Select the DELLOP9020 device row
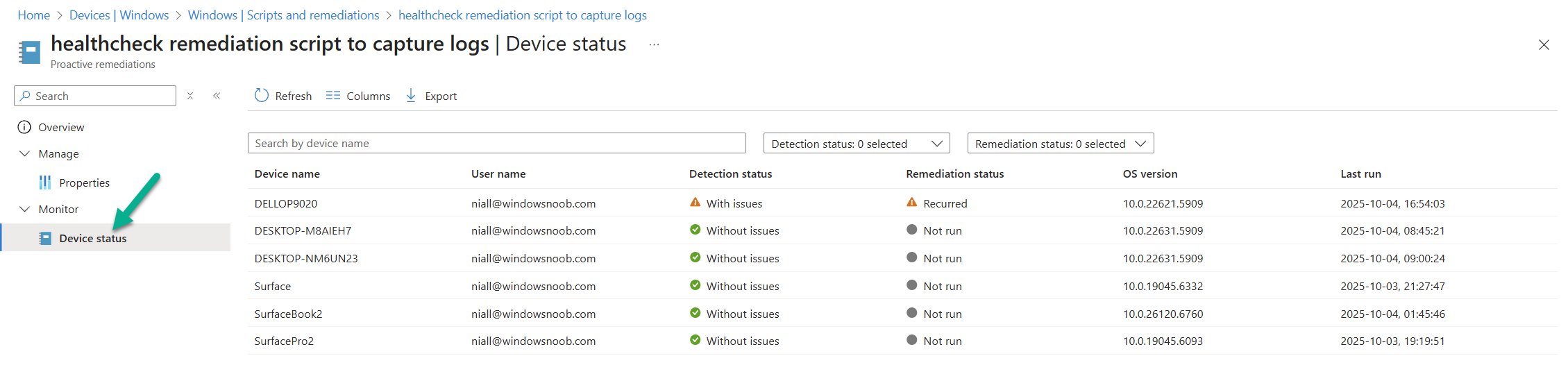Image resolution: width=1568 pixels, height=390 pixels. point(286,203)
